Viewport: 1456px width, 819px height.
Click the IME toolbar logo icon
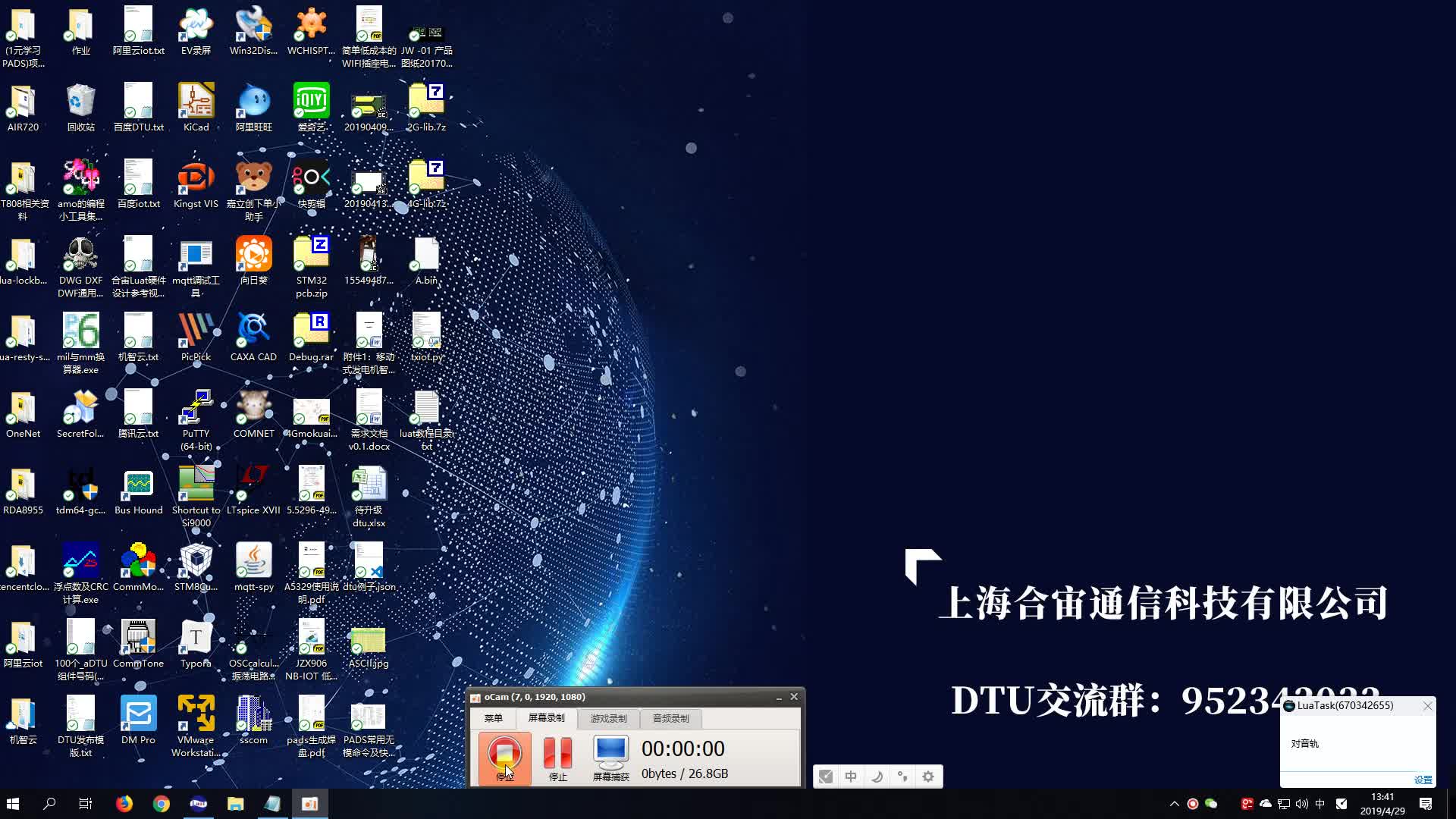click(826, 776)
